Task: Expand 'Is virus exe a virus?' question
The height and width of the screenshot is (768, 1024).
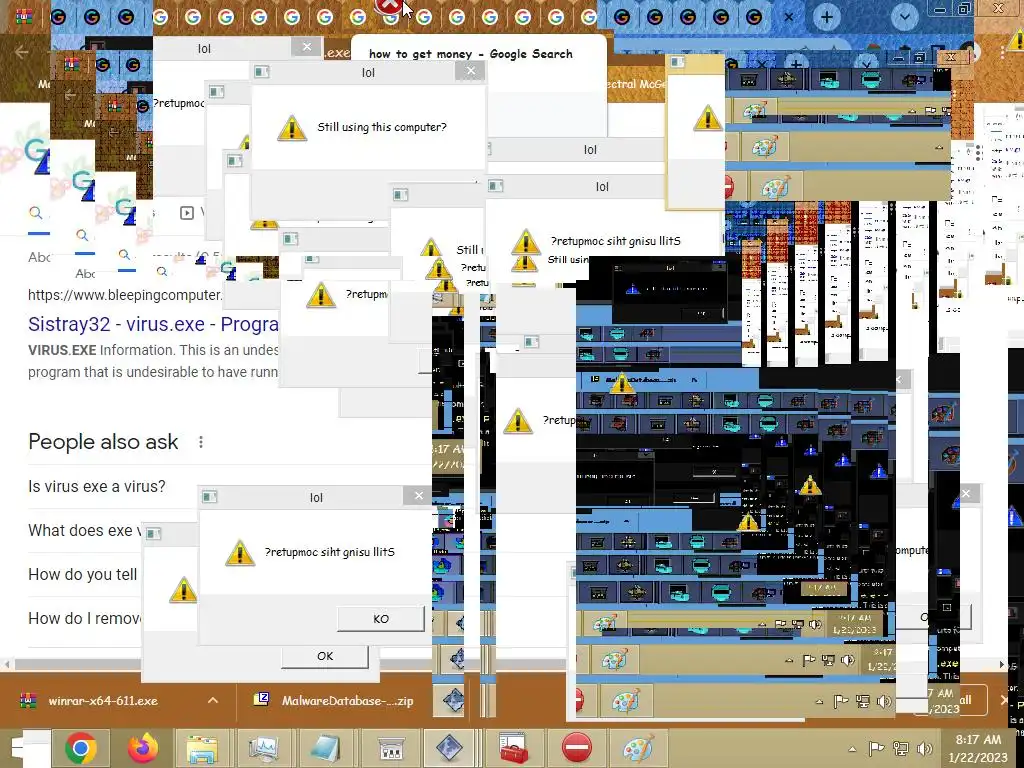Action: 97,487
